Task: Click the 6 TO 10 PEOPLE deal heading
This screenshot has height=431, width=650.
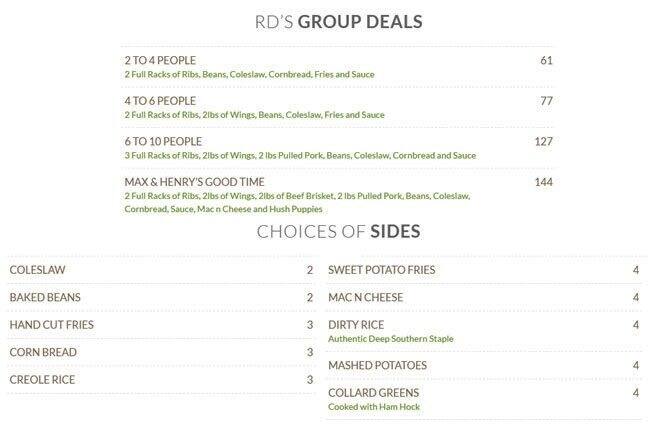Action: pos(162,141)
